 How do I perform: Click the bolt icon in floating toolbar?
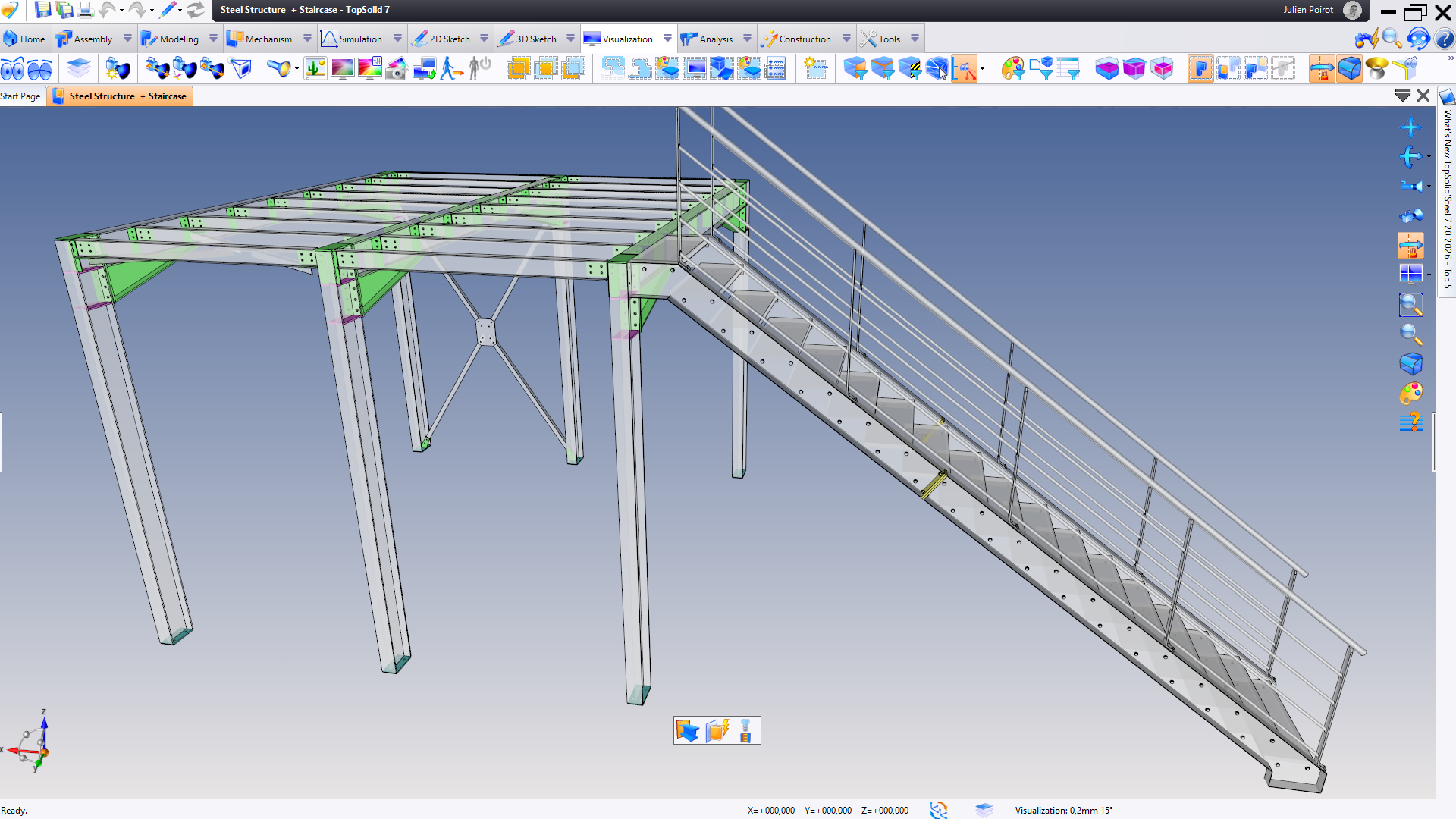click(x=745, y=730)
